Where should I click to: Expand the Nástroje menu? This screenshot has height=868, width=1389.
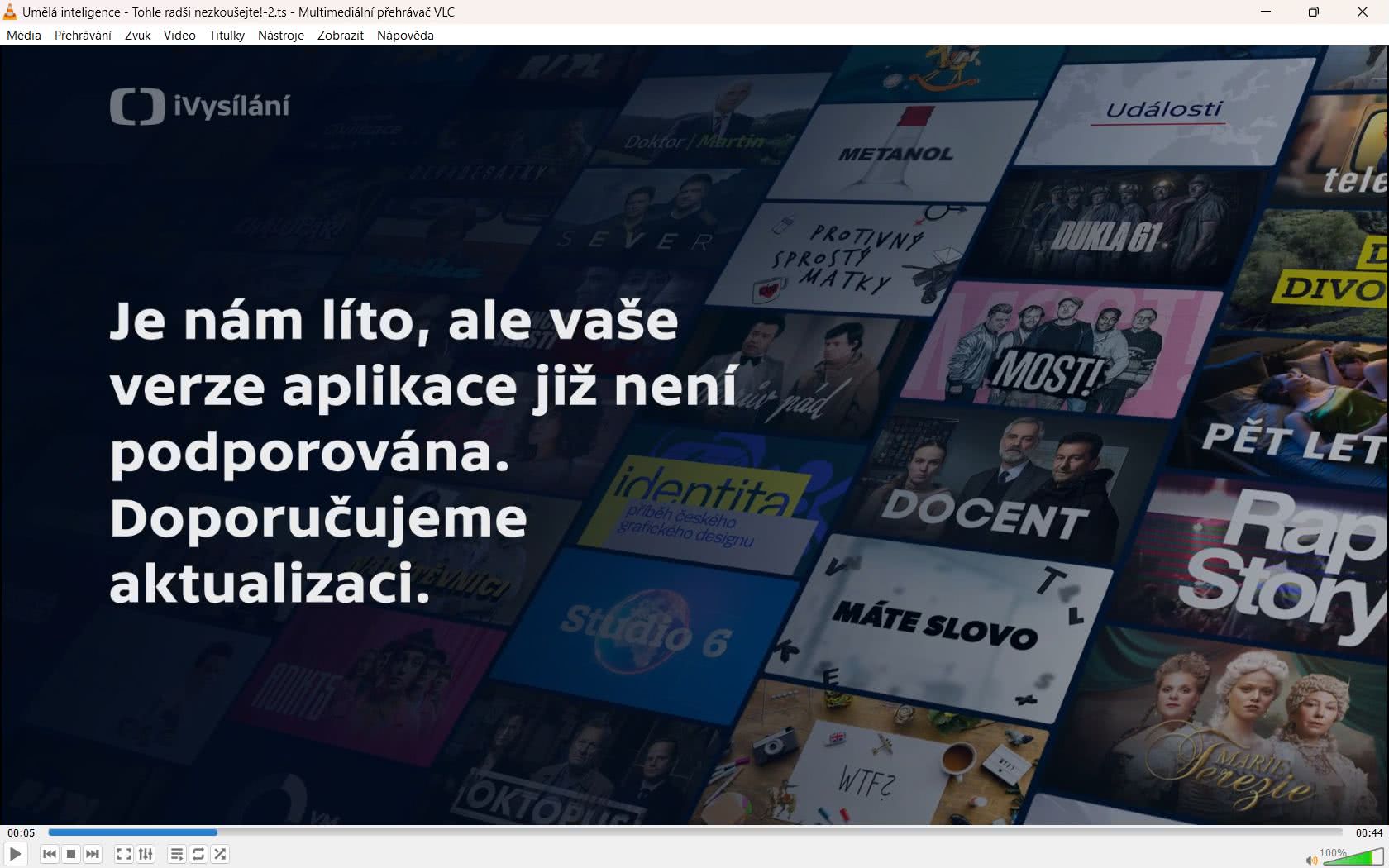(x=280, y=36)
